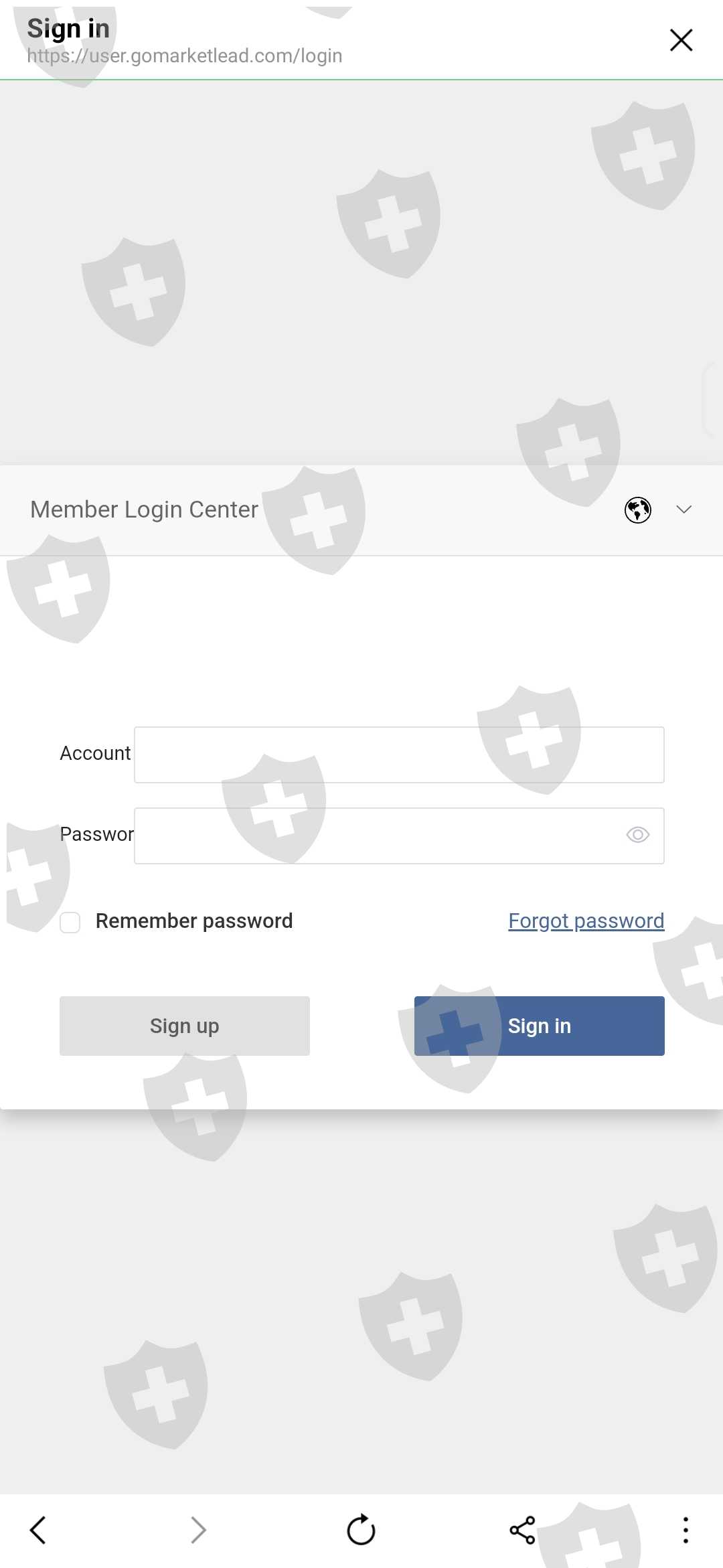Tap the gomarketlead login URL text
The height and width of the screenshot is (1568, 723).
[x=185, y=56]
